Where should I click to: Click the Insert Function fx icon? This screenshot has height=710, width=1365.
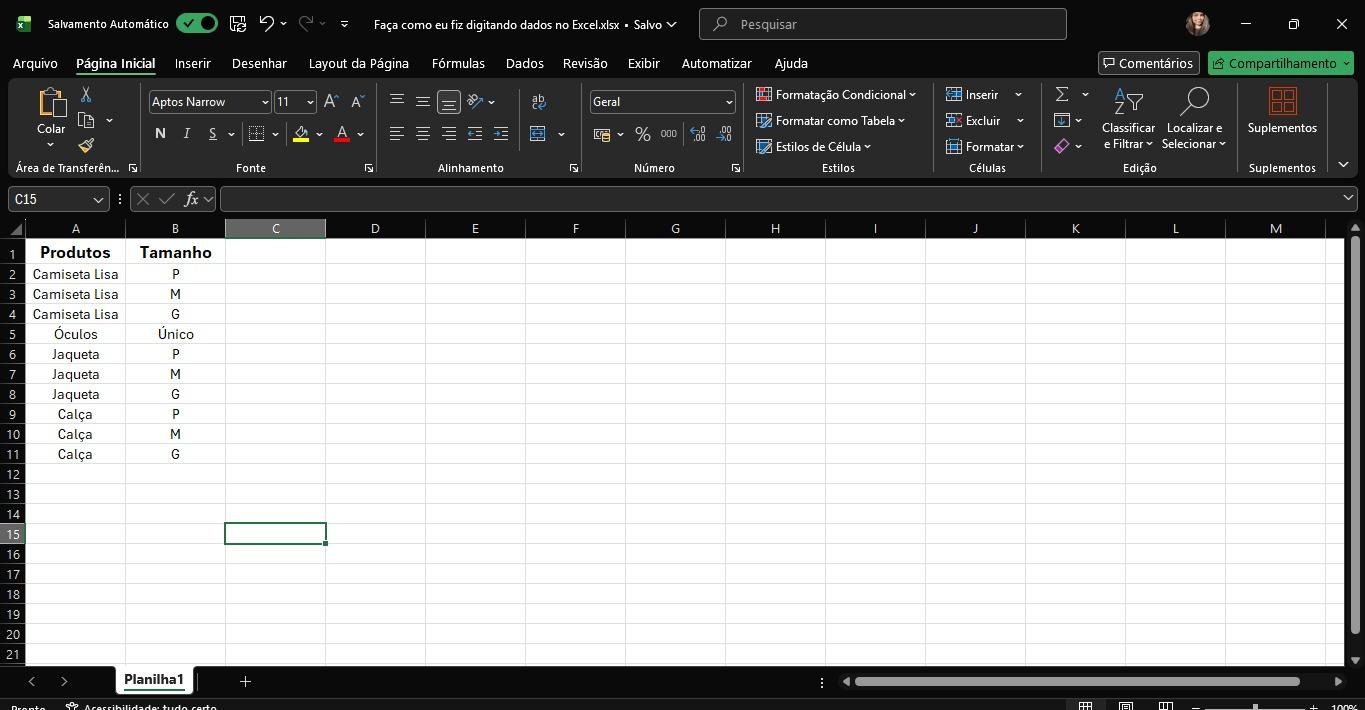click(191, 199)
